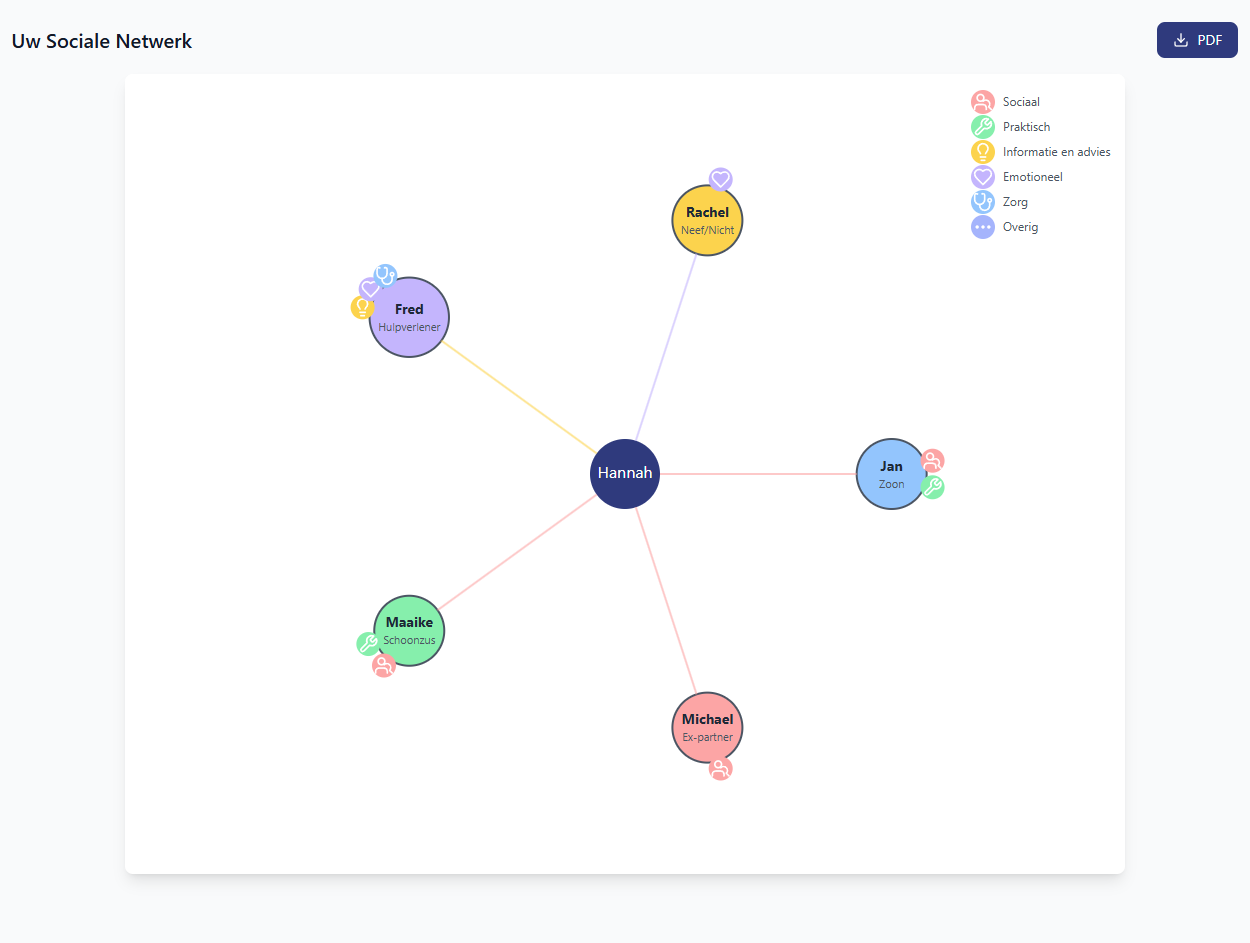Viewport: 1250px width, 943px height.
Task: Click the Sociaal legend swatch
Action: tap(983, 102)
